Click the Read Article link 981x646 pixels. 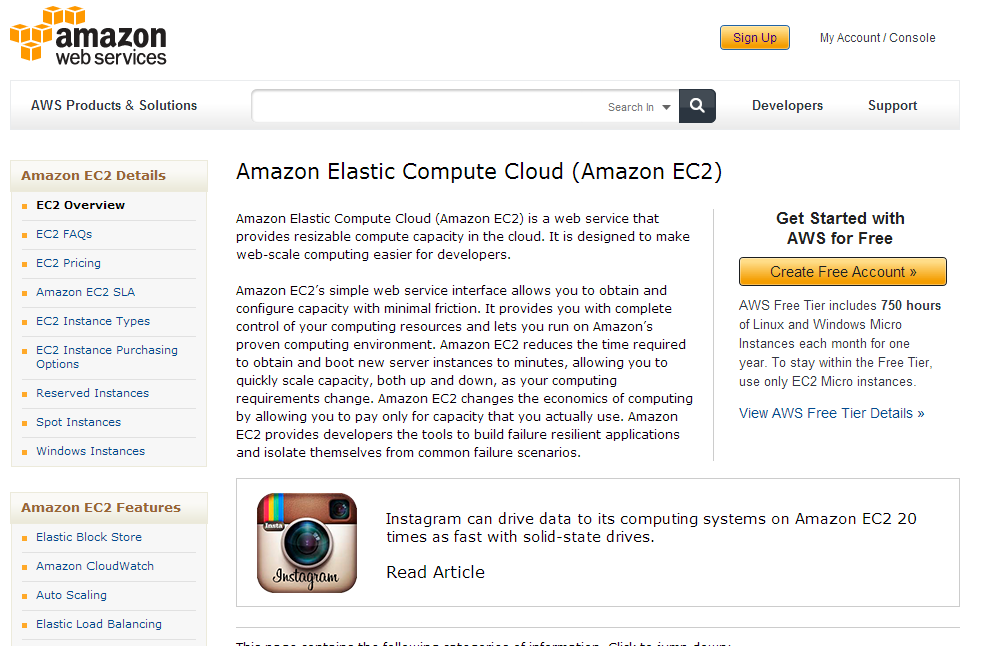pos(435,572)
